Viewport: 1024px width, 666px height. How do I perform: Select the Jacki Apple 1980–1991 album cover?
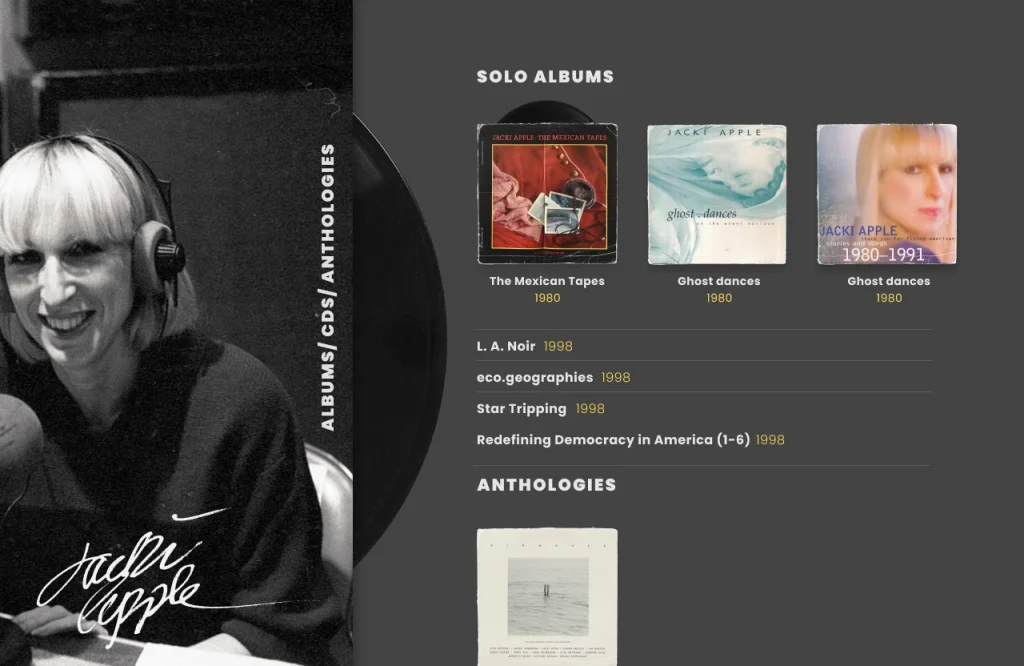pos(887,195)
